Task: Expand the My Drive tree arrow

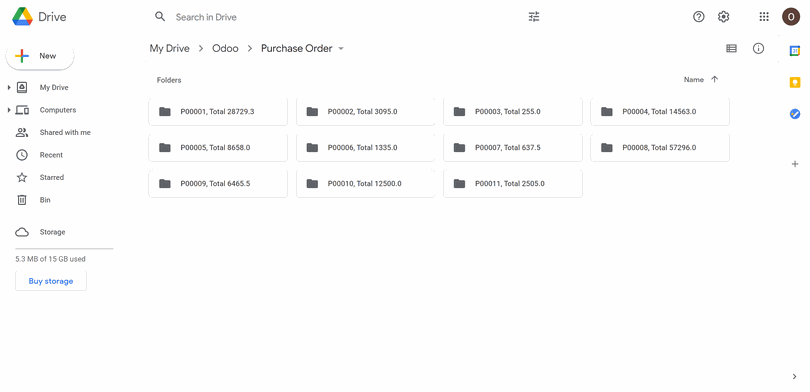Action: [9, 88]
